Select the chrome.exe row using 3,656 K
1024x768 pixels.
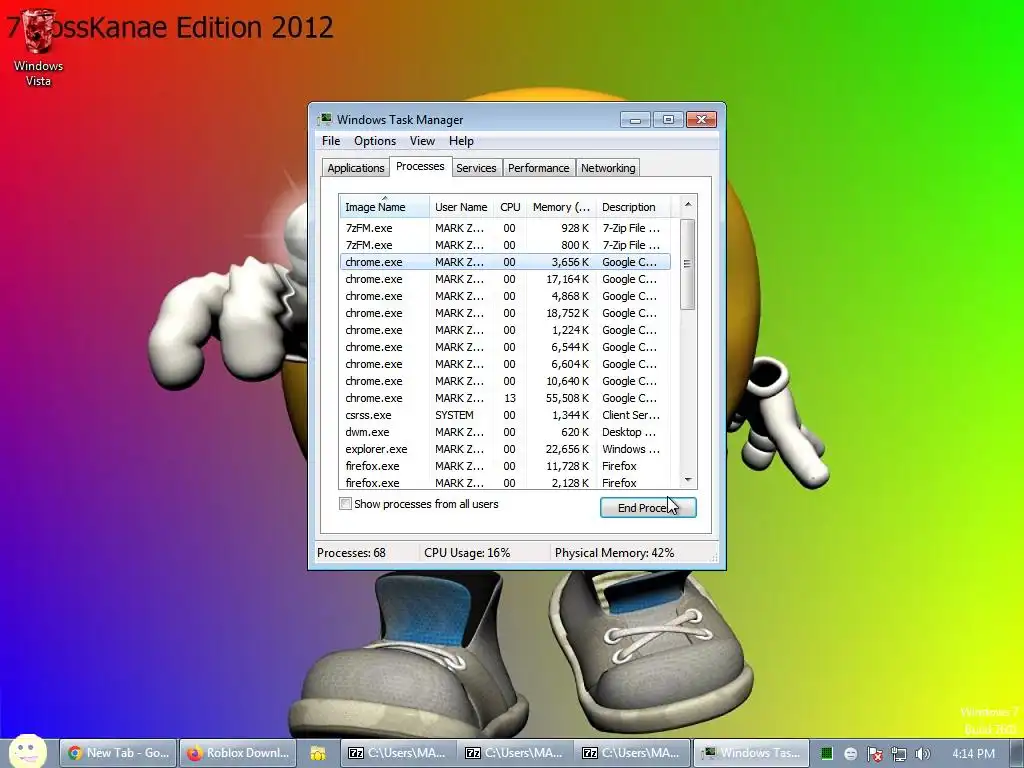(505, 262)
